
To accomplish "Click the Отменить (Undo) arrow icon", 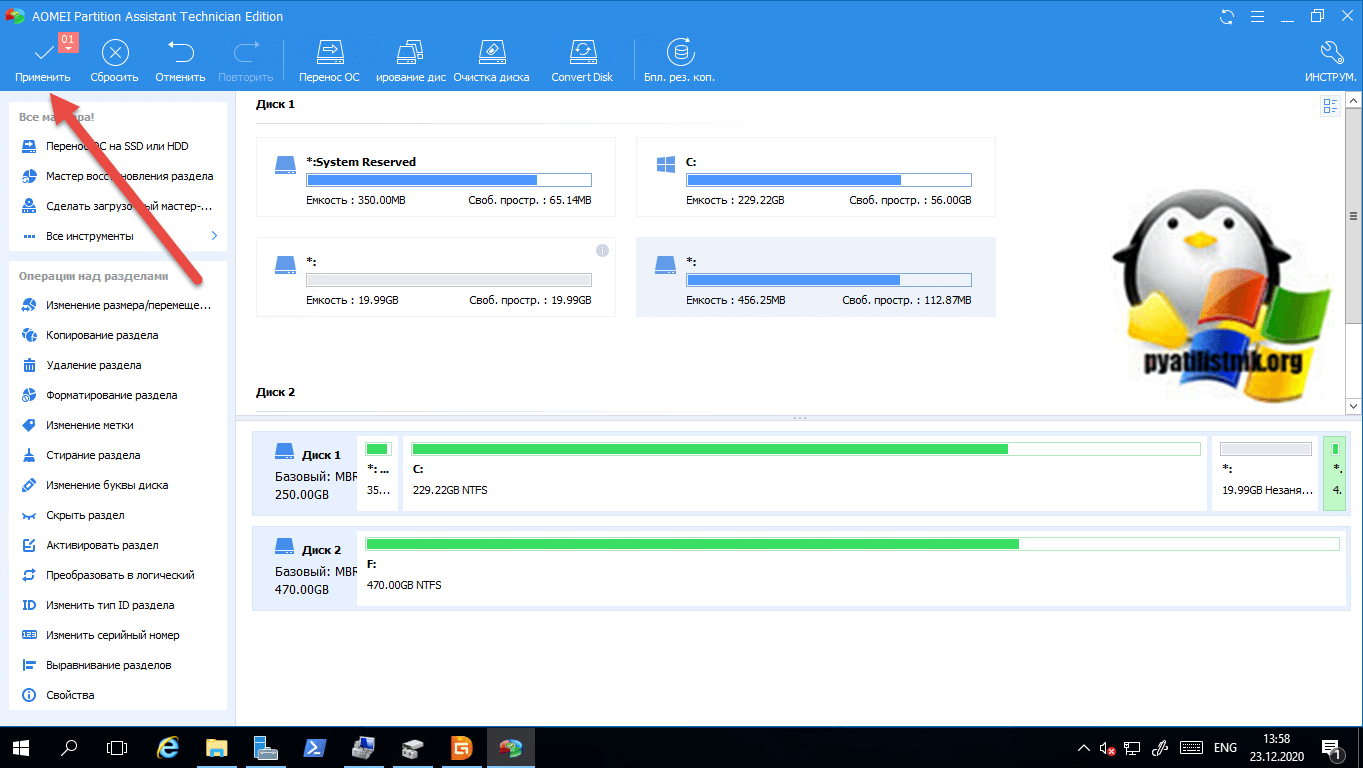I will 180,52.
